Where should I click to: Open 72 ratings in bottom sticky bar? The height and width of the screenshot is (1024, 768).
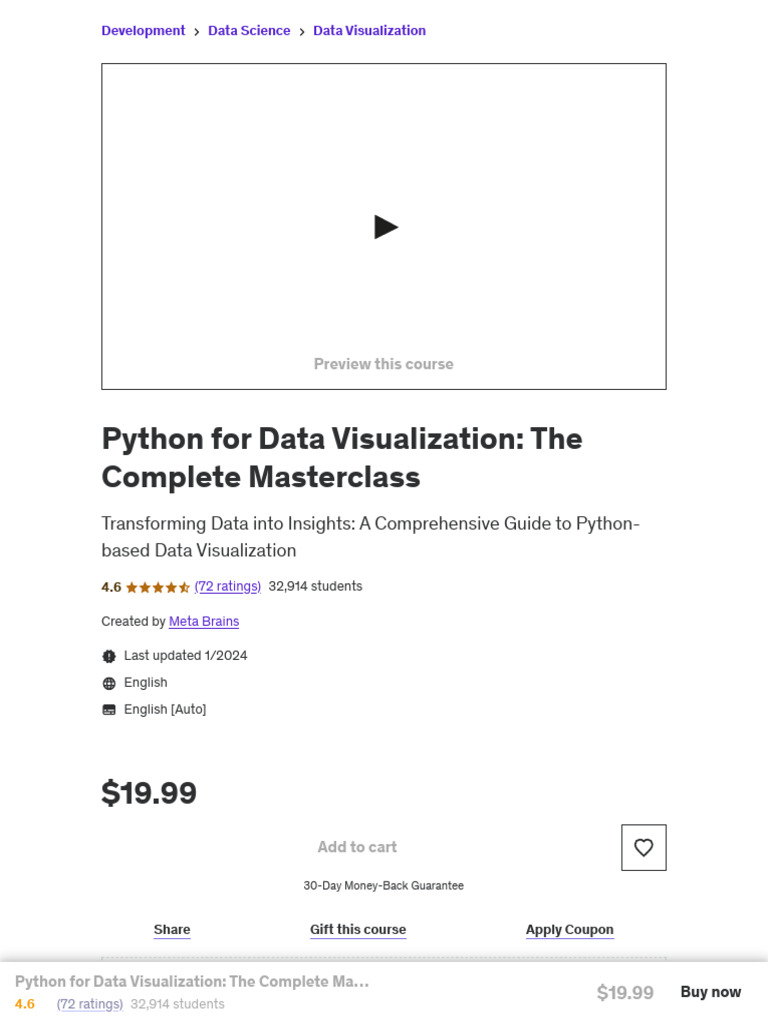coord(90,1004)
